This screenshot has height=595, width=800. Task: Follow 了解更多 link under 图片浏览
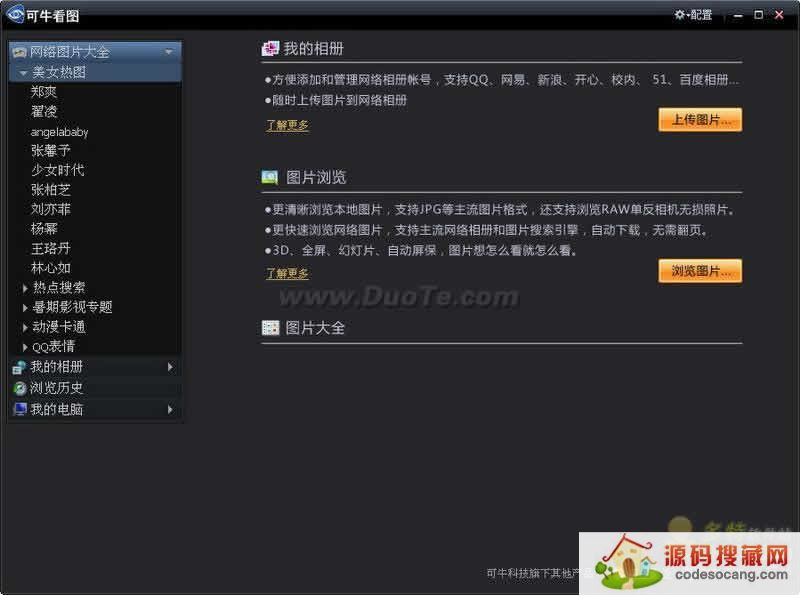coord(287,274)
